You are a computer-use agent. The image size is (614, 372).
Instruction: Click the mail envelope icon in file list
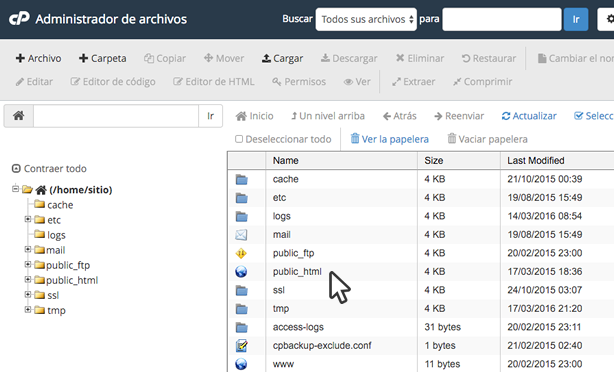[241, 235]
